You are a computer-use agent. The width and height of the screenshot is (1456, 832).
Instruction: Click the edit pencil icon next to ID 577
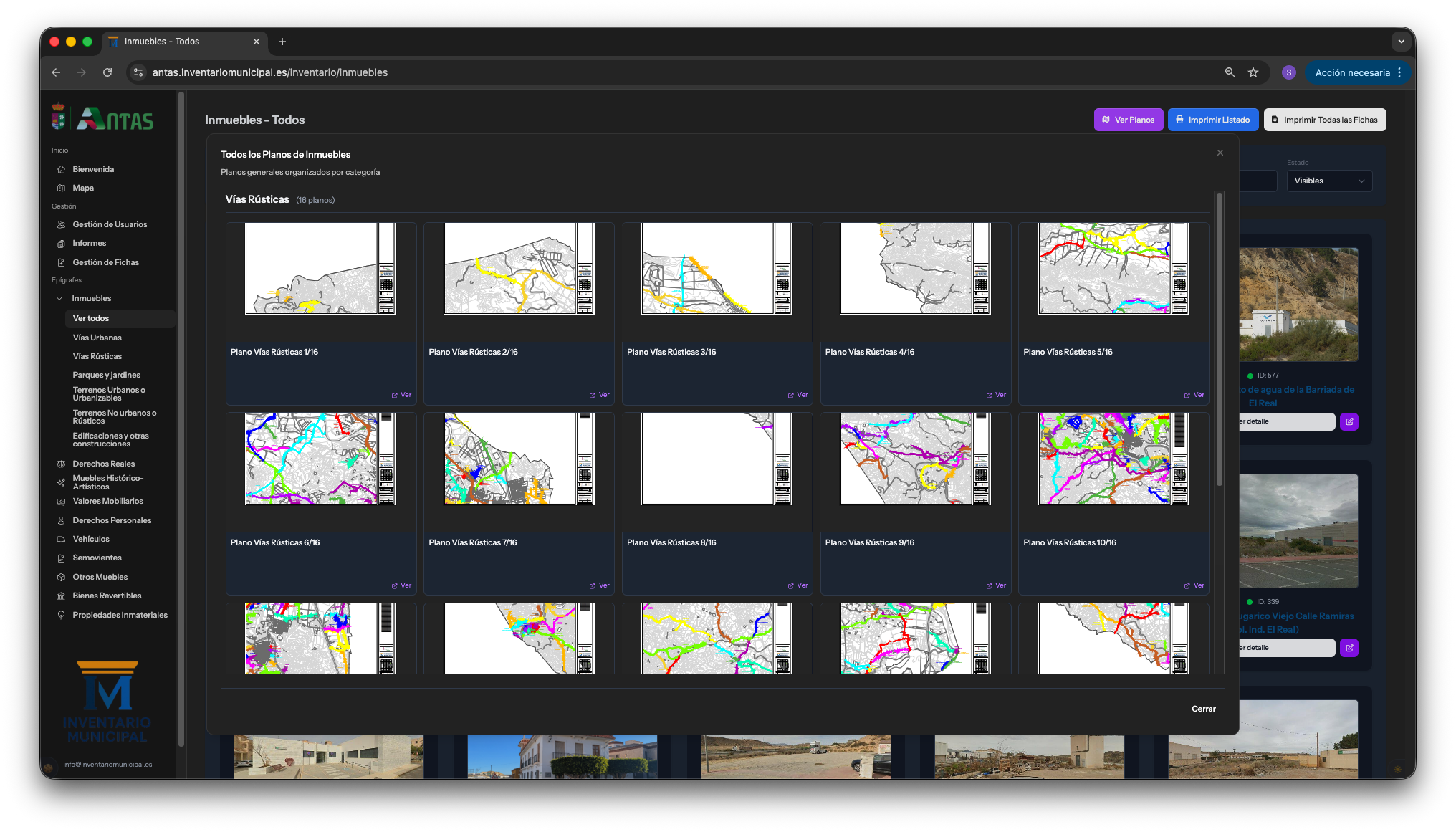point(1349,421)
